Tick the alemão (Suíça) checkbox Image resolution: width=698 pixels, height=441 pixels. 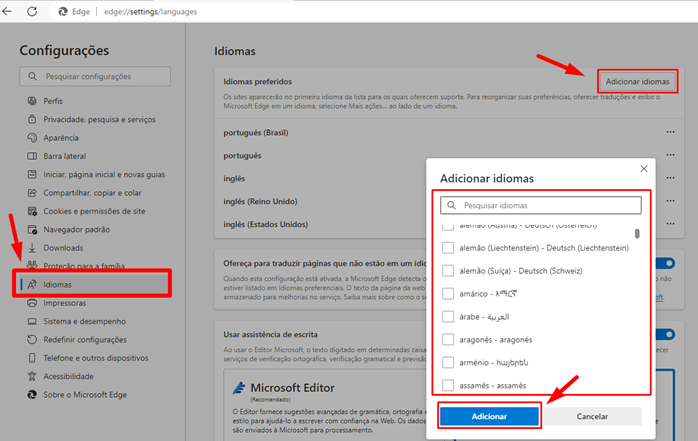point(450,271)
